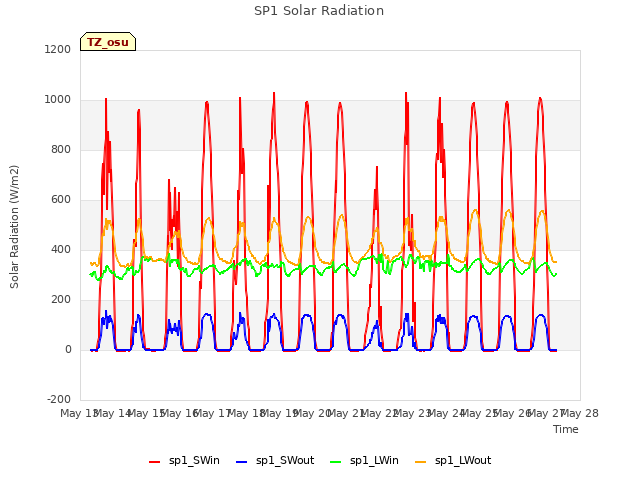
Task: Click the May 20 x-axis tick label
Action: click(x=312, y=413)
